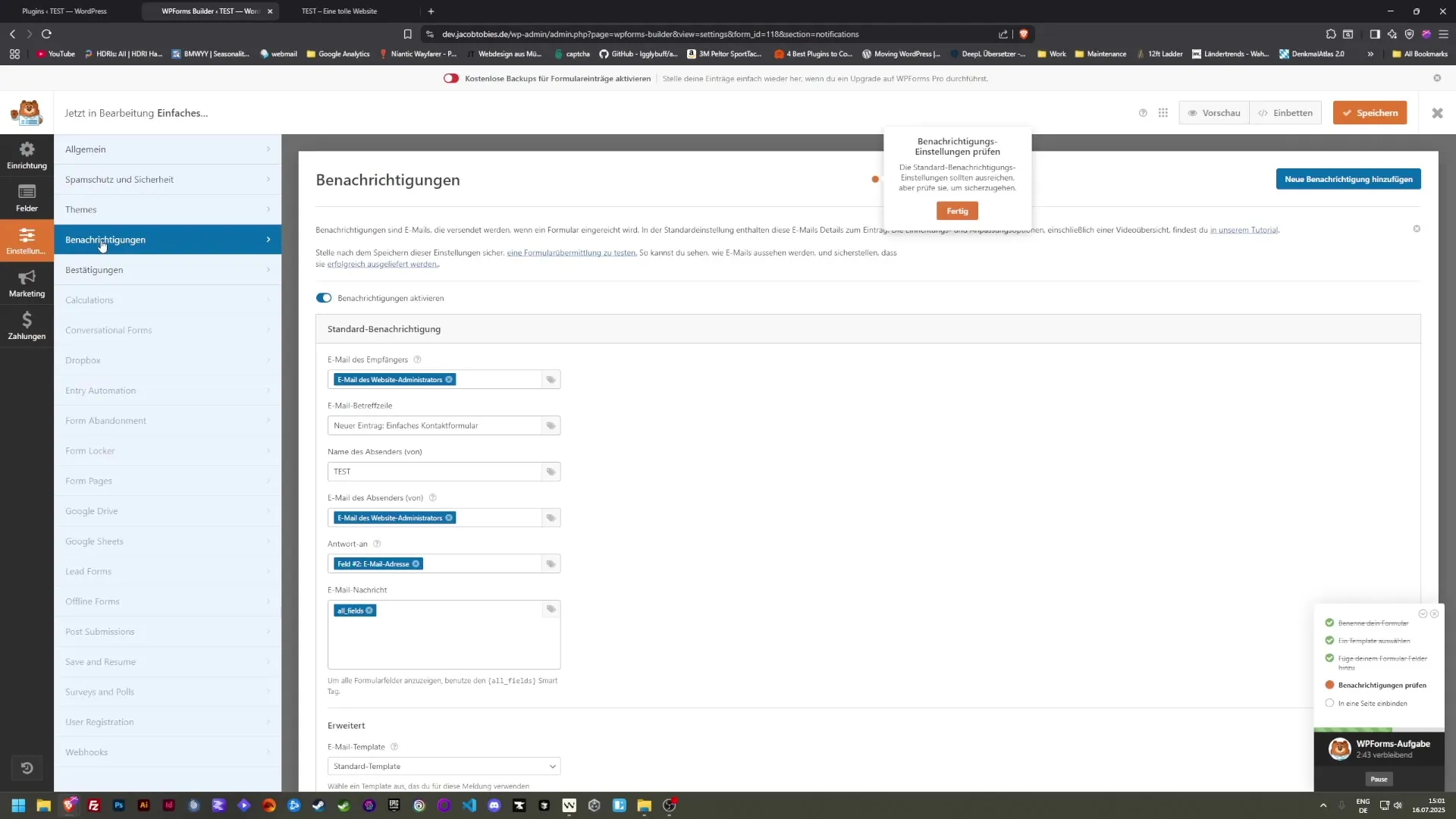Enable Kostenlose Backups für Formulareinträge
1456x819 pixels.
coord(451,77)
